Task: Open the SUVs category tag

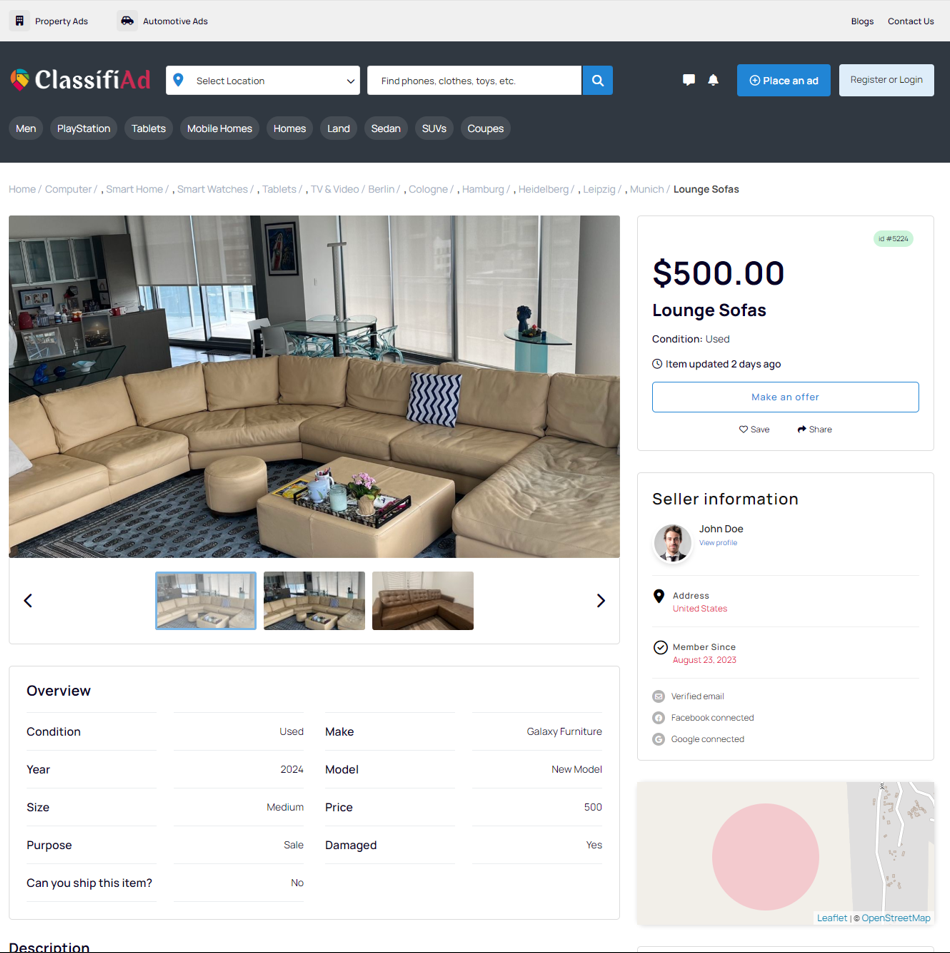Action: 434,128
